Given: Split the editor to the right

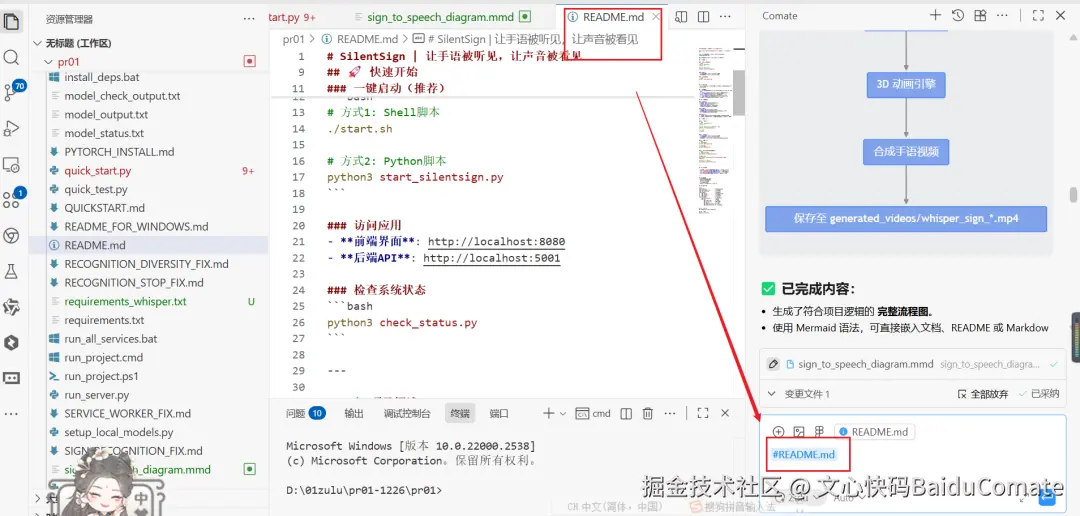Looking at the screenshot, I should (x=703, y=17).
